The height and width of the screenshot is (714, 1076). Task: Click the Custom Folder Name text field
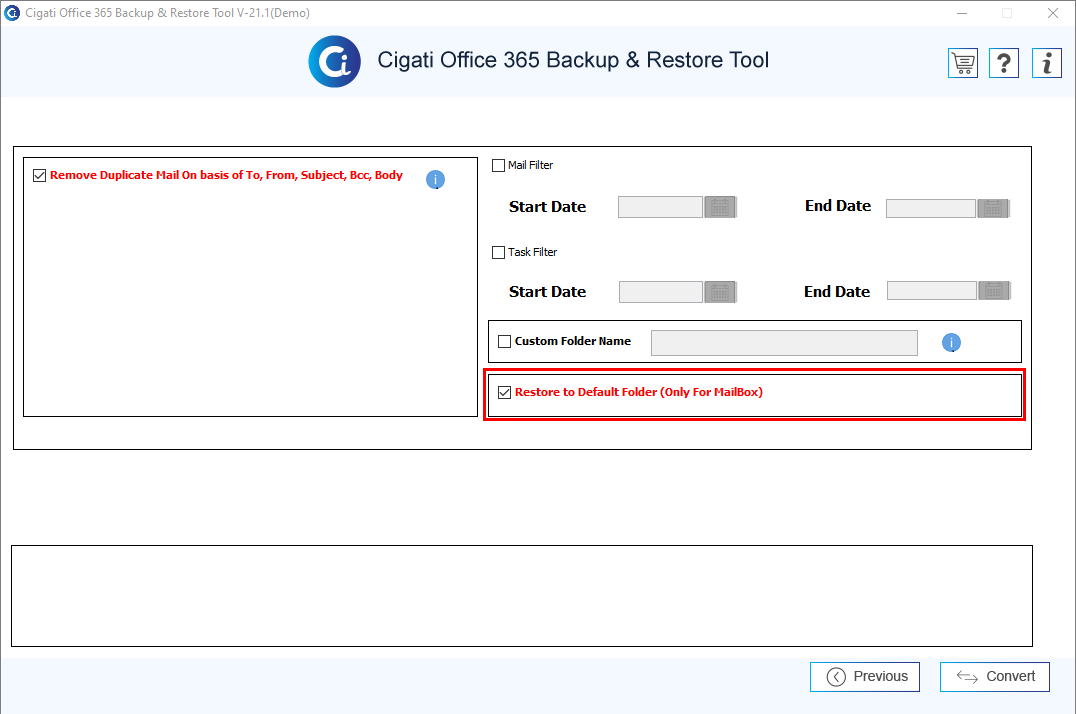784,343
